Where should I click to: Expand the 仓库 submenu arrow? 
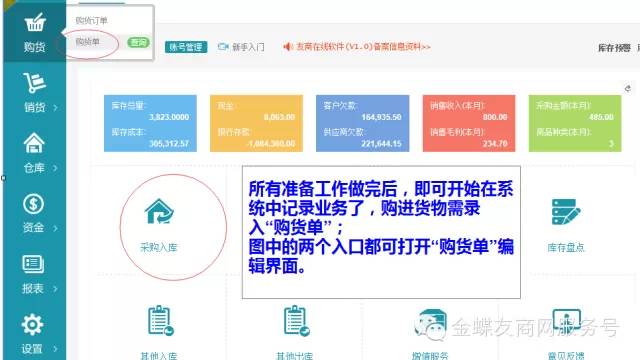point(55,168)
